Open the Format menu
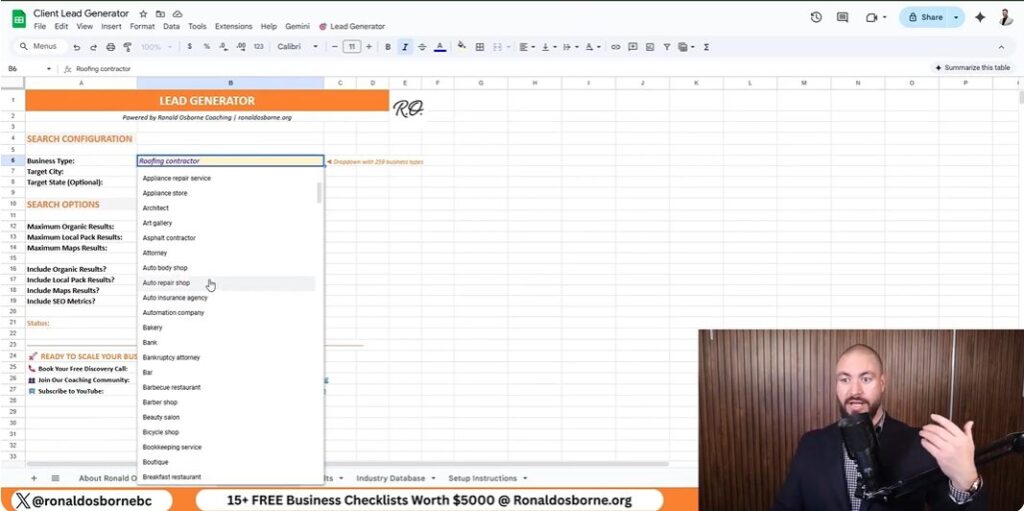1024x511 pixels. (x=142, y=27)
